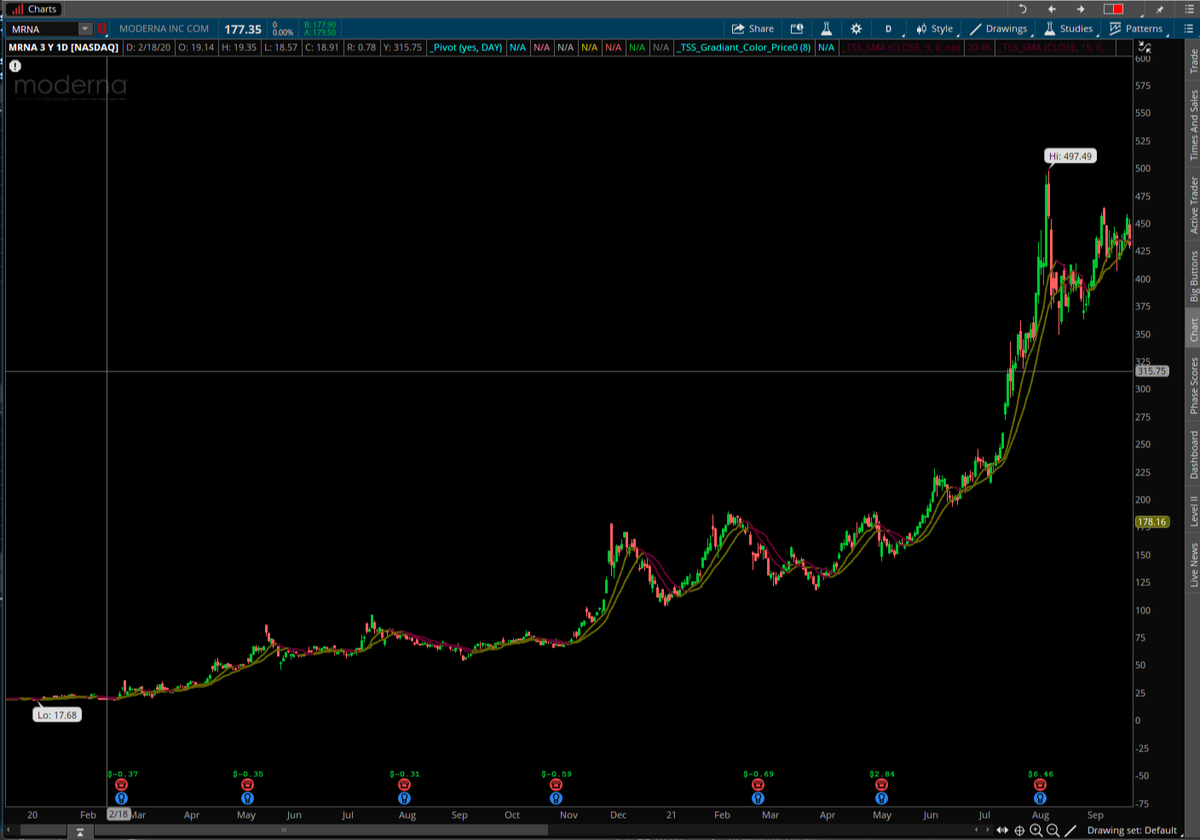Click the horizontal expand arrows icon
The width and height of the screenshot is (1200, 840).
[1002, 831]
